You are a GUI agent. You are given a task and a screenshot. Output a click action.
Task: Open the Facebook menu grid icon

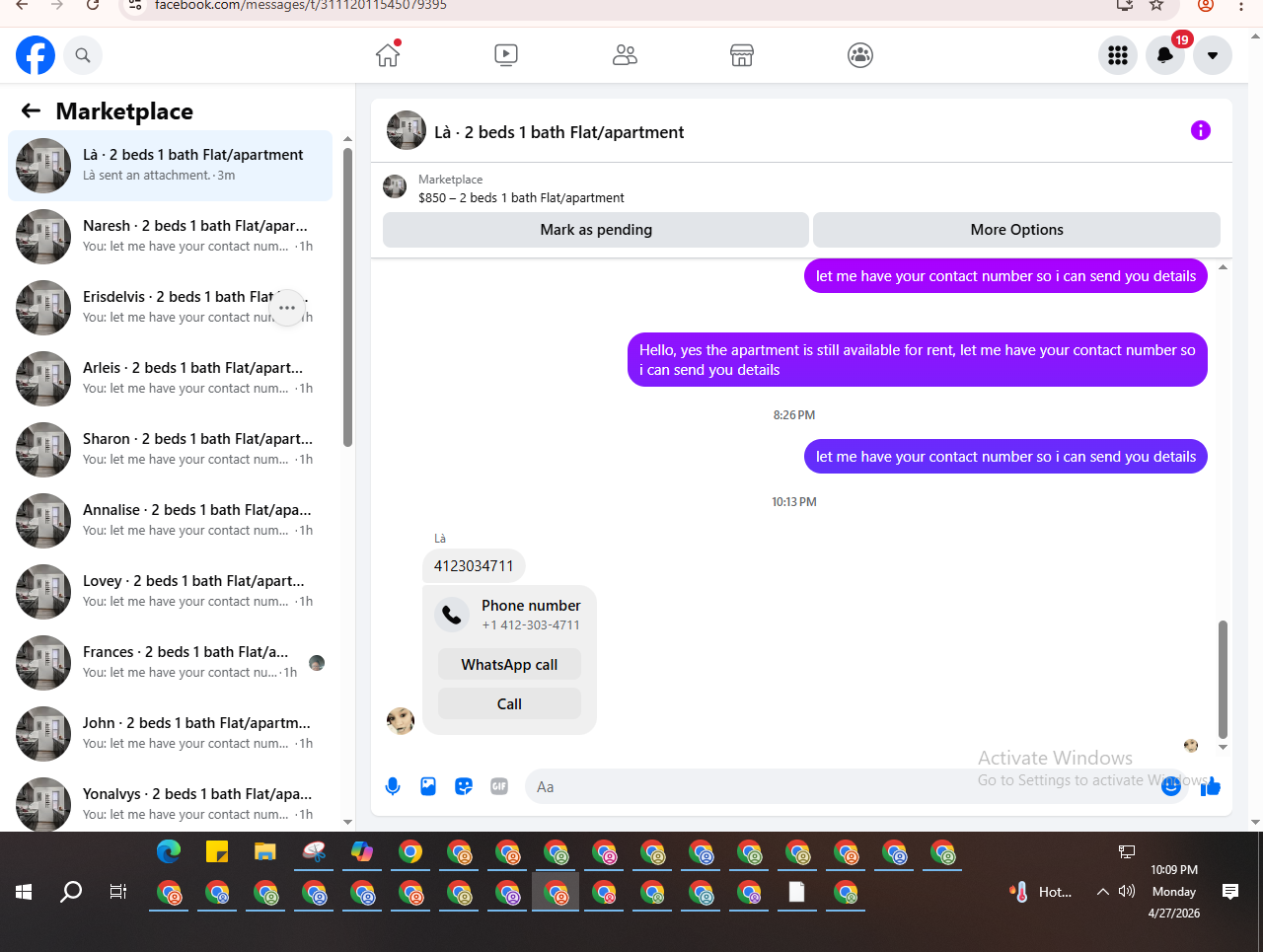click(x=1118, y=55)
